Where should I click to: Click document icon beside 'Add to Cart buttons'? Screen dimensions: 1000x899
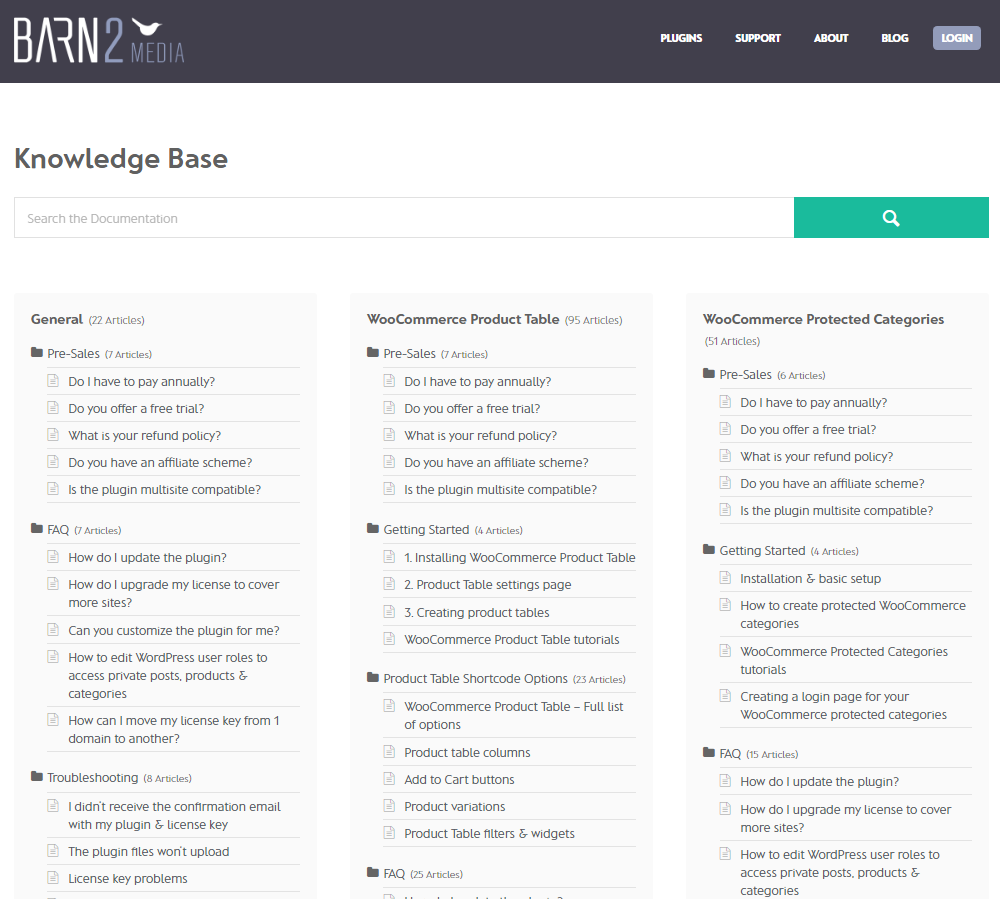[389, 778]
